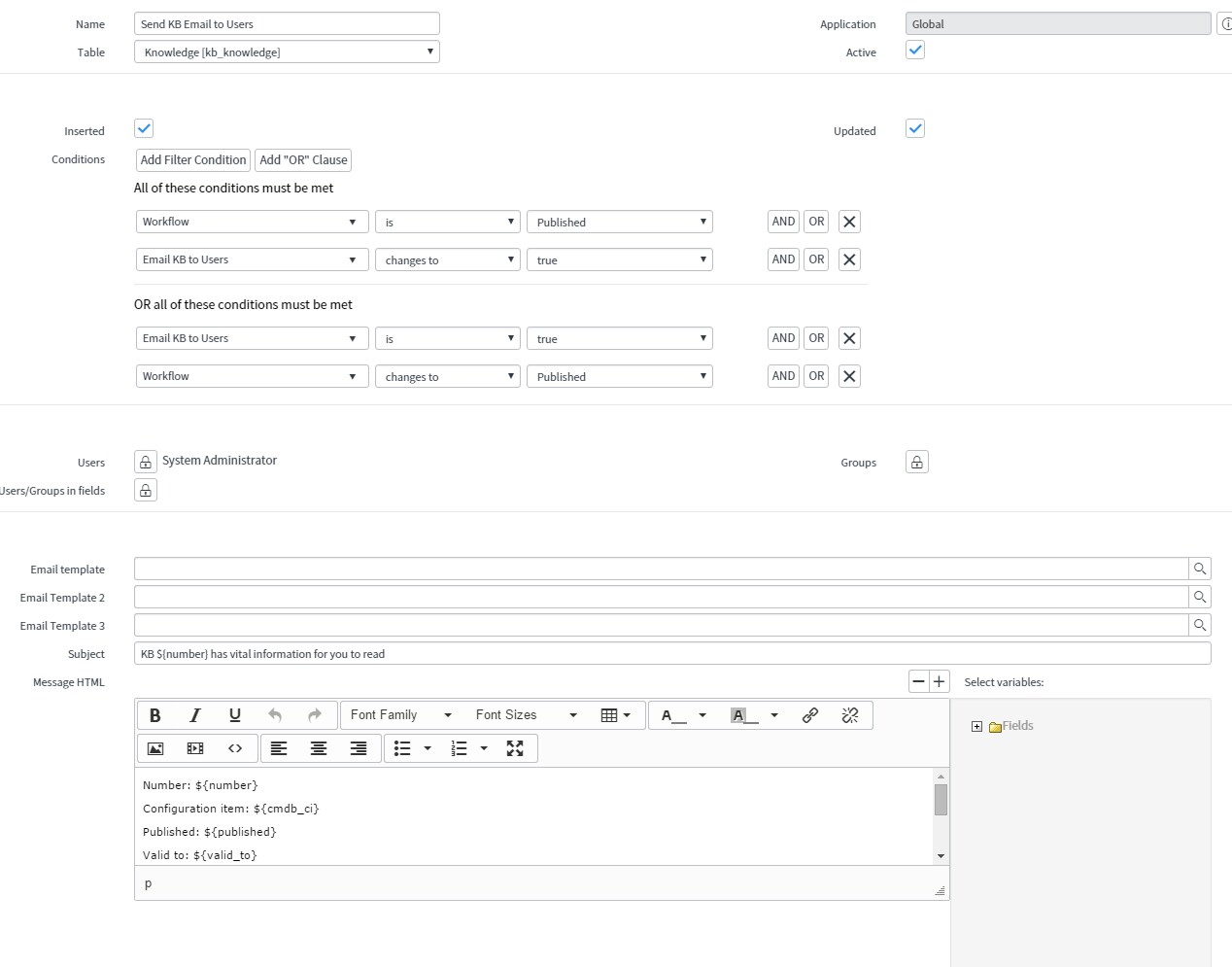Open lookup search for Email template
The height and width of the screenshot is (967, 1232).
tap(1200, 569)
